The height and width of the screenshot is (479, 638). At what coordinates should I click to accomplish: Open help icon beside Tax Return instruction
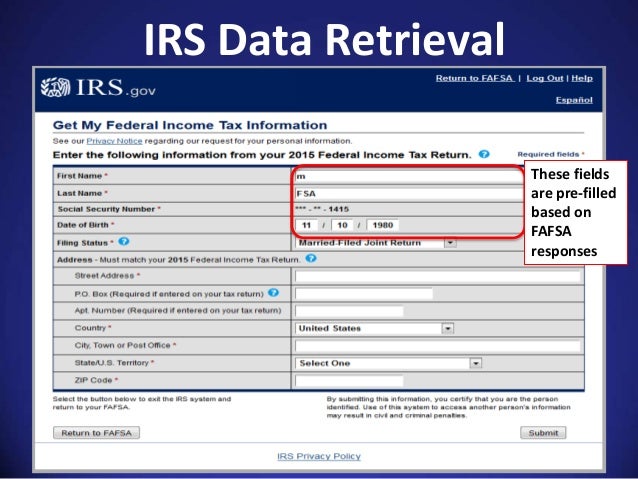pyautogui.click(x=484, y=154)
